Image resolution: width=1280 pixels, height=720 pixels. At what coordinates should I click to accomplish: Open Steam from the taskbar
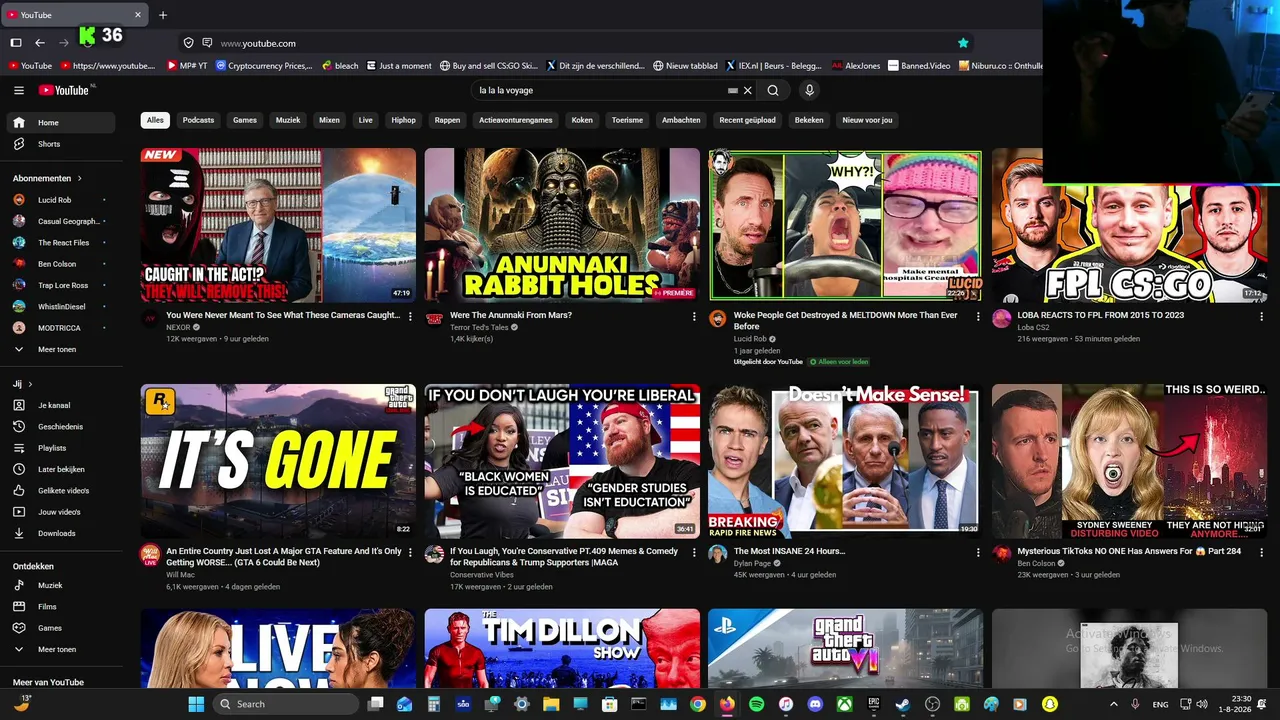(x=903, y=704)
